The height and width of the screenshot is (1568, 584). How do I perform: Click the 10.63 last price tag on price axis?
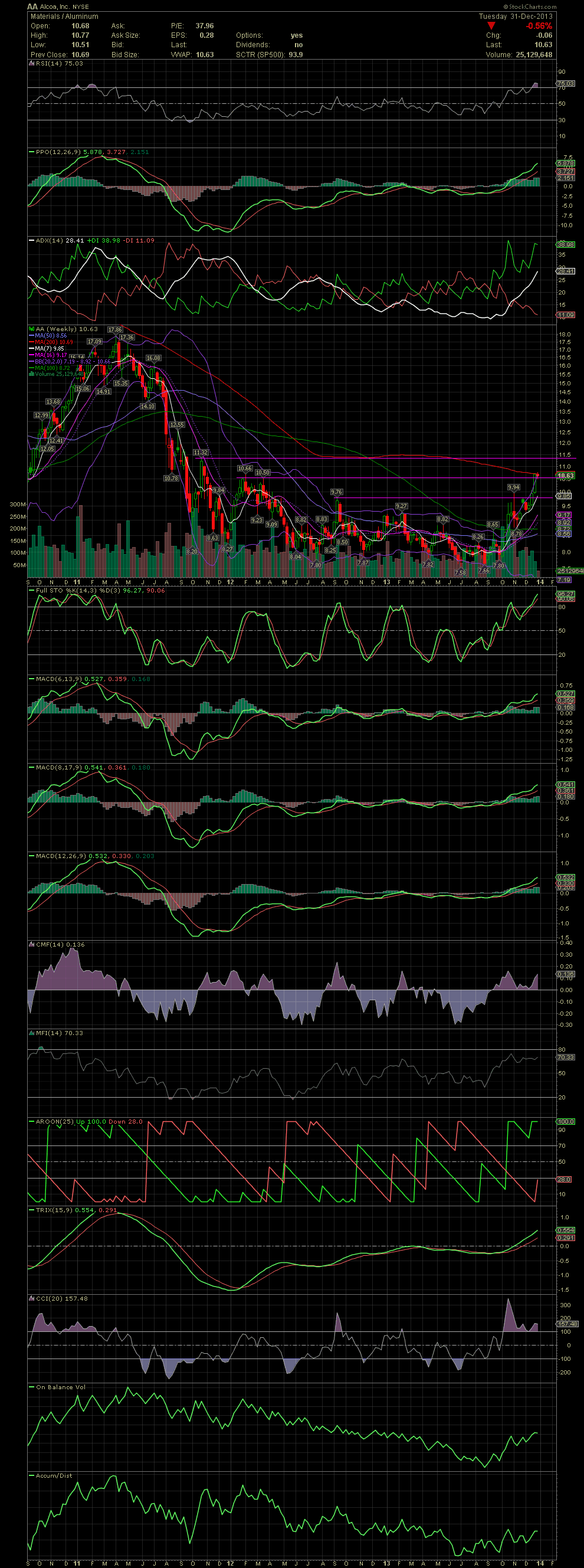point(566,476)
